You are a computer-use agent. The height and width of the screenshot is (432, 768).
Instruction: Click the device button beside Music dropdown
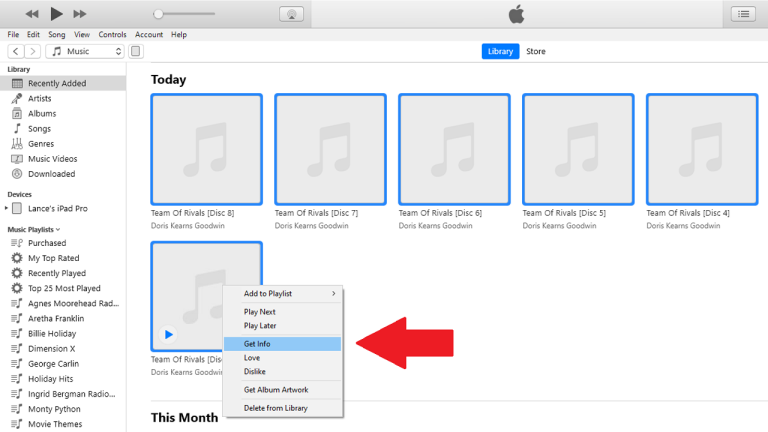click(136, 51)
